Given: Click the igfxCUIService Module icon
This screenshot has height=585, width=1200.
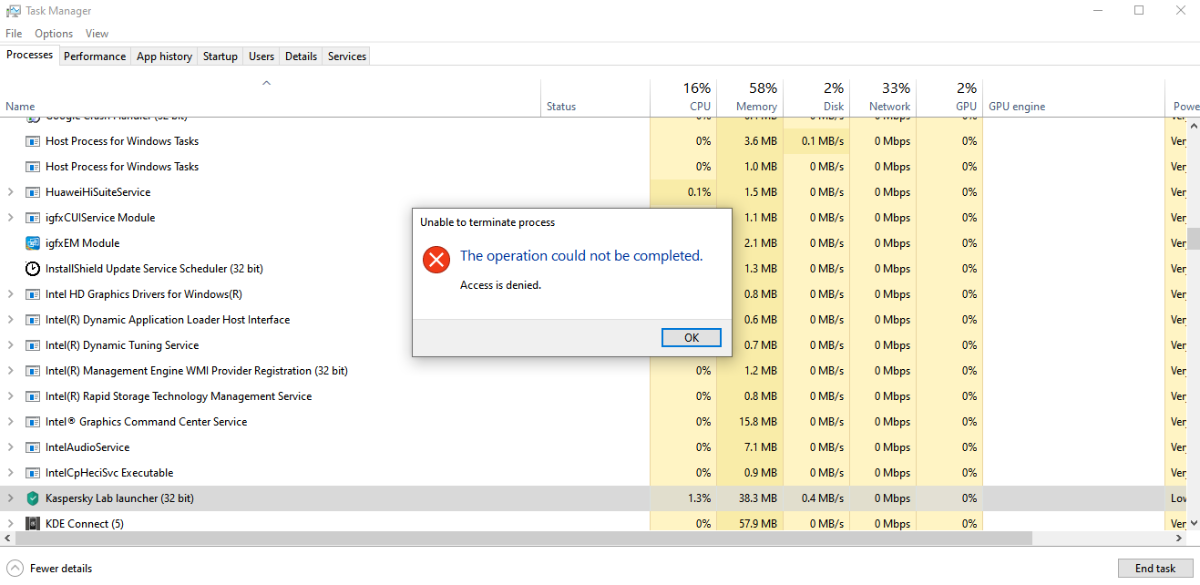Looking at the screenshot, I should (33, 218).
